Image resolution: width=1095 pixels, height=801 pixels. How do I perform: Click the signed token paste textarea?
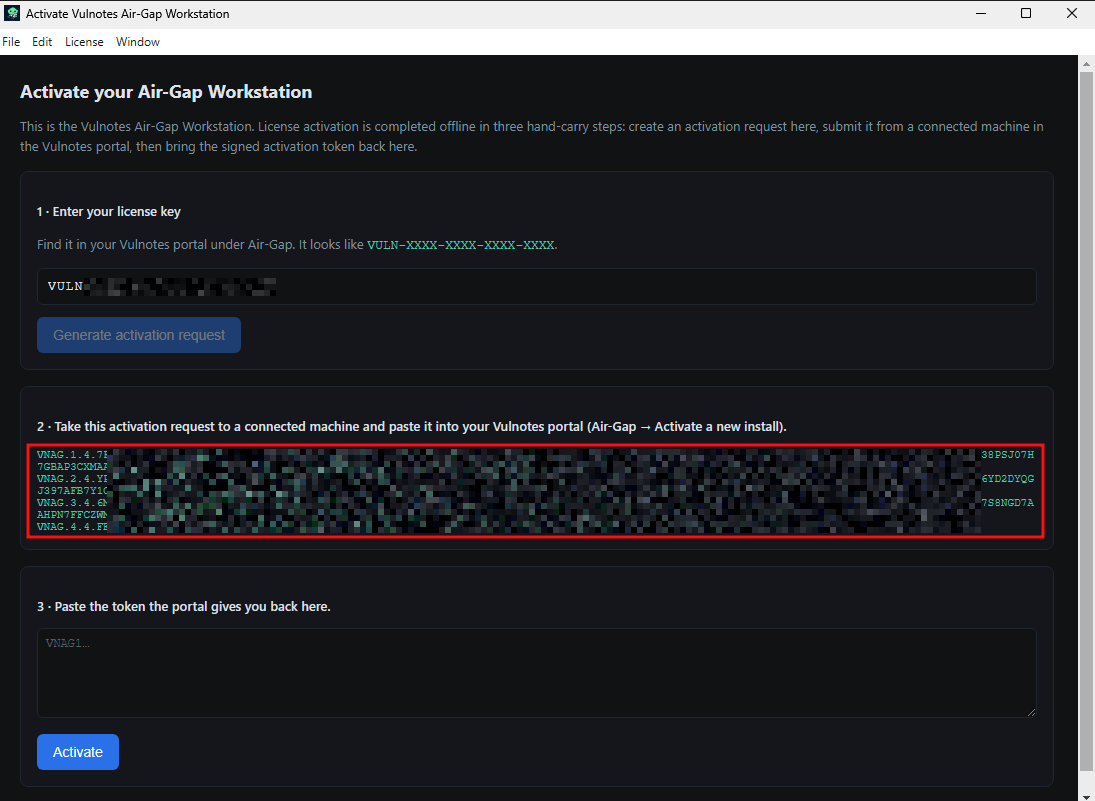click(536, 673)
